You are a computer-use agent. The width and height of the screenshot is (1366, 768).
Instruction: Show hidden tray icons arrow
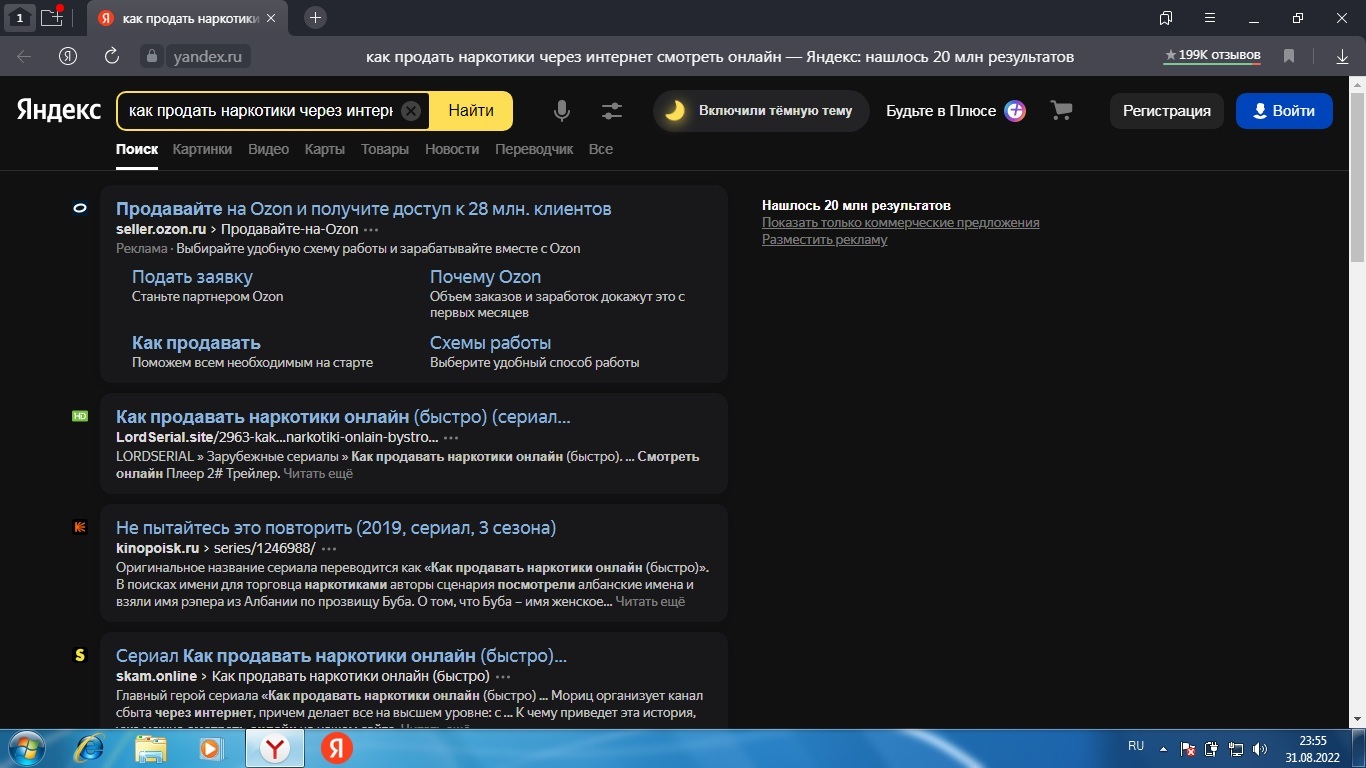1163,748
